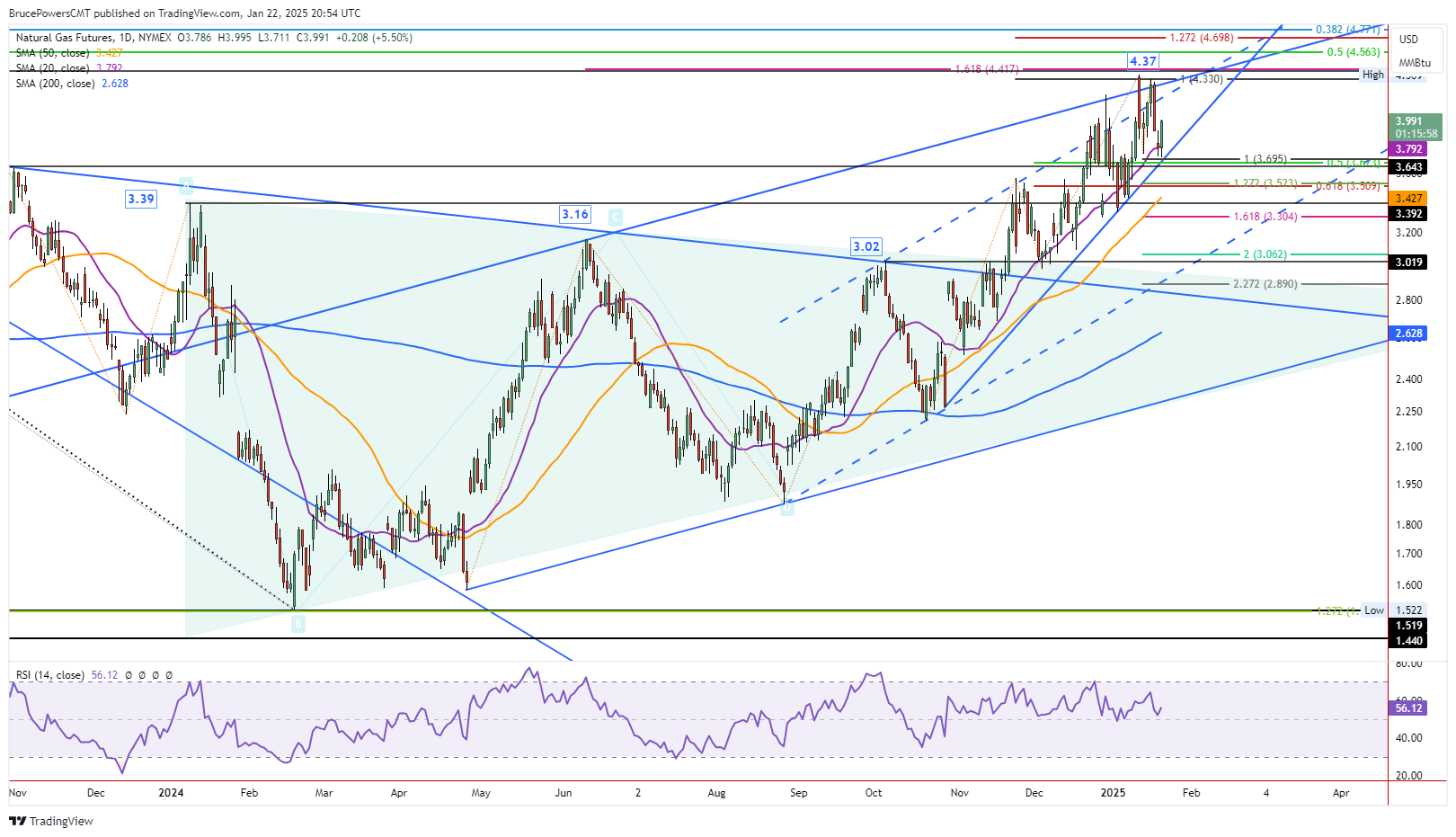The image size is (1456, 837).
Task: Select the SMA (200, close) legend entry
Action: point(55,84)
